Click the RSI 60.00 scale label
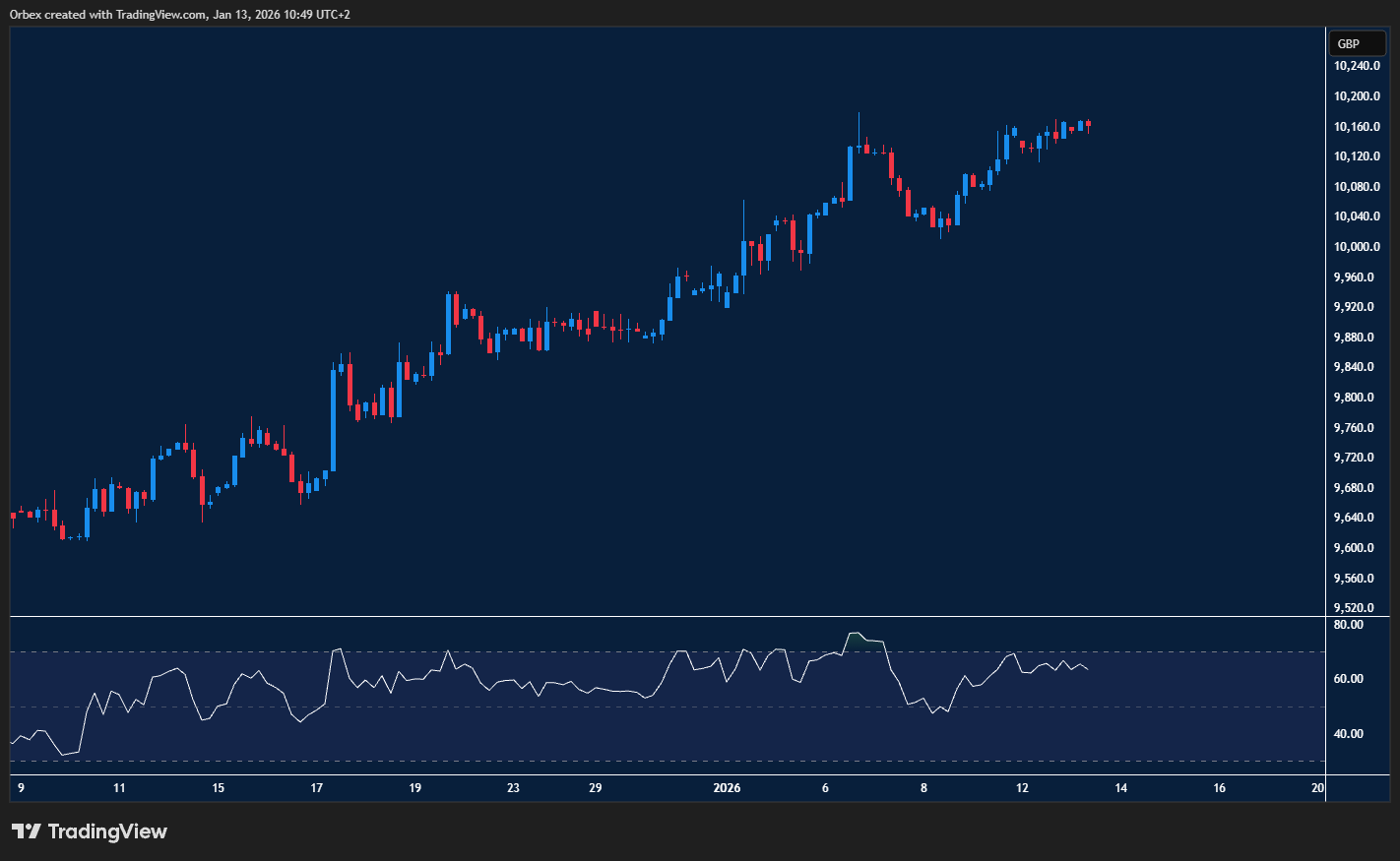Image resolution: width=1400 pixels, height=861 pixels. (x=1348, y=679)
